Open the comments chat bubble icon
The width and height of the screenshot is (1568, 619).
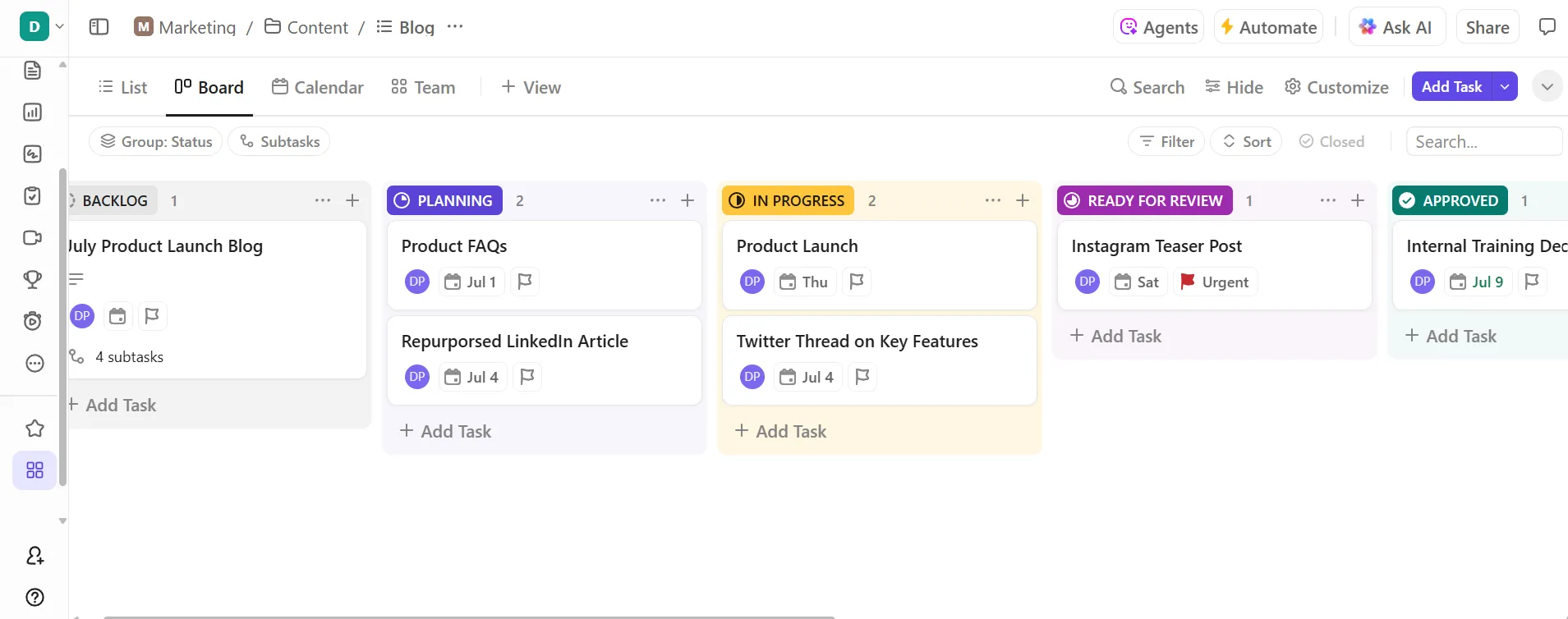coord(1547,27)
